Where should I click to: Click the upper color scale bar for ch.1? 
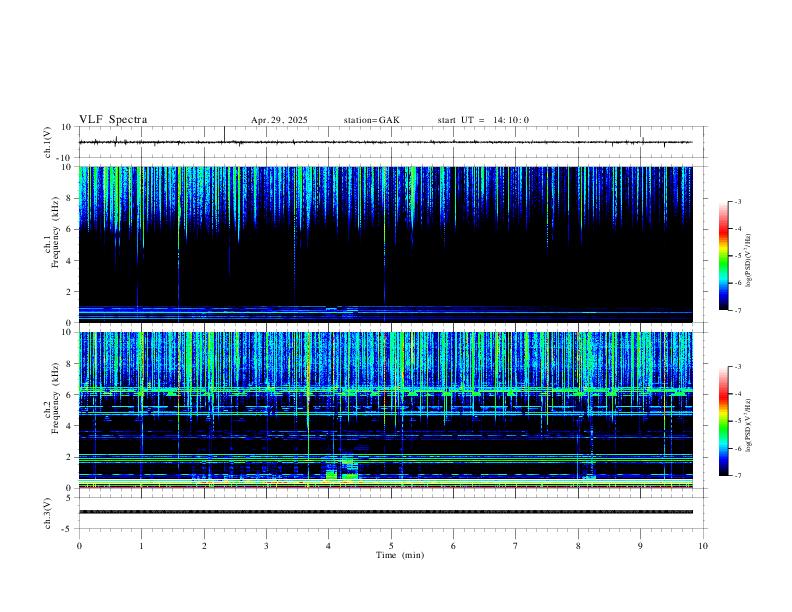tap(723, 256)
